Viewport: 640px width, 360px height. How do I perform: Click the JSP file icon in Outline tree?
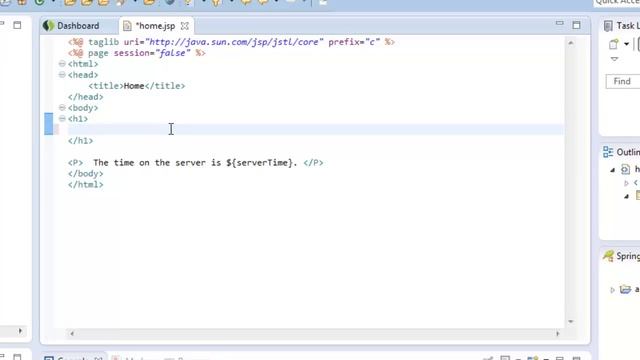625,169
